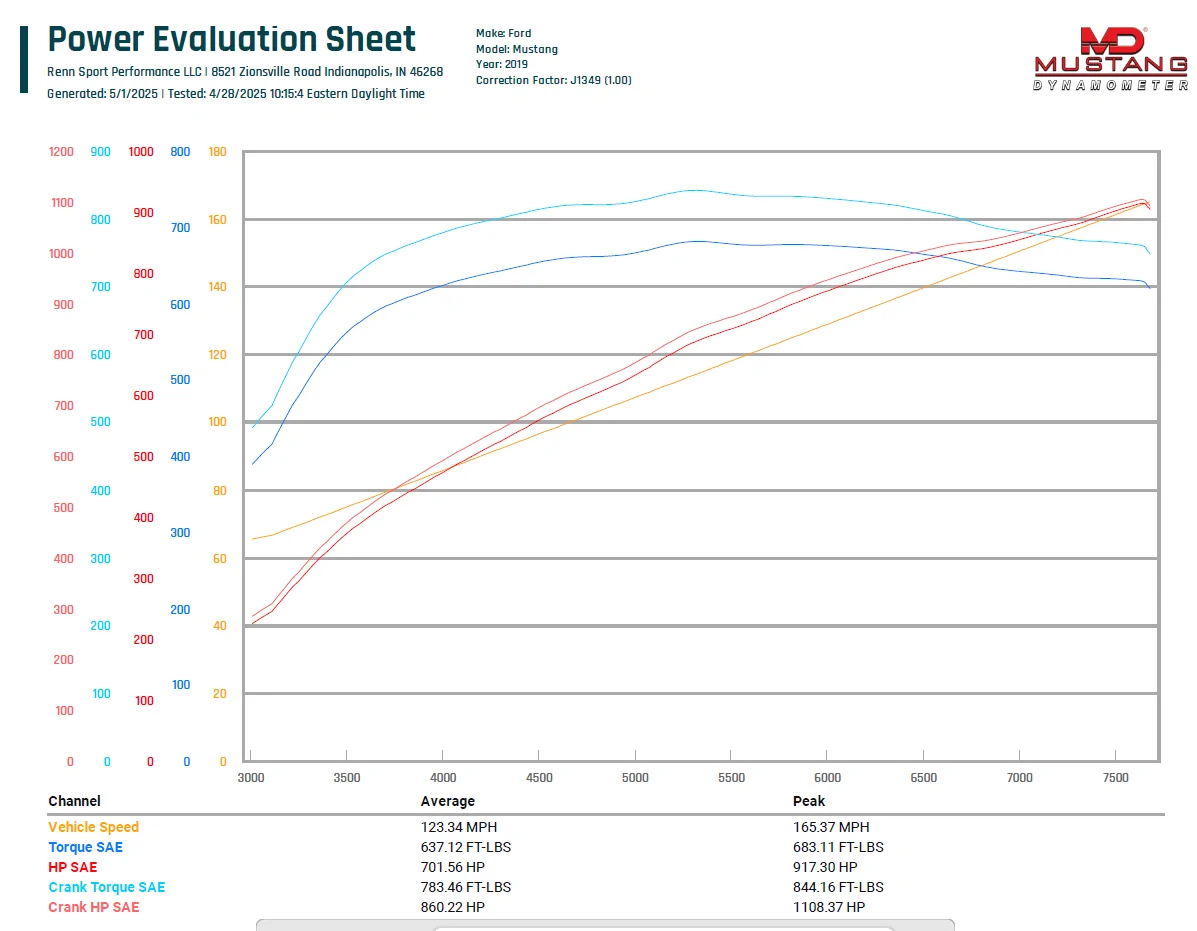Click the 5000 RPM x-axis label

click(x=635, y=778)
